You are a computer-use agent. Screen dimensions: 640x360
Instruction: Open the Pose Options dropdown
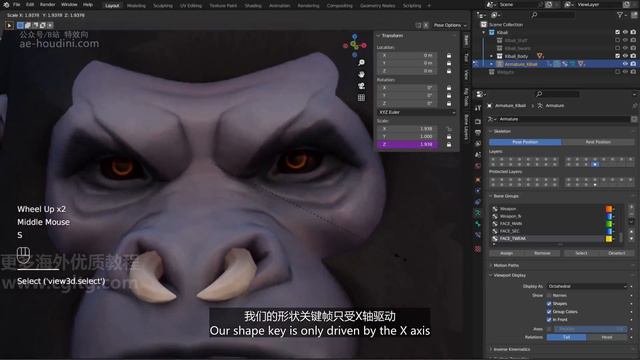450,25
